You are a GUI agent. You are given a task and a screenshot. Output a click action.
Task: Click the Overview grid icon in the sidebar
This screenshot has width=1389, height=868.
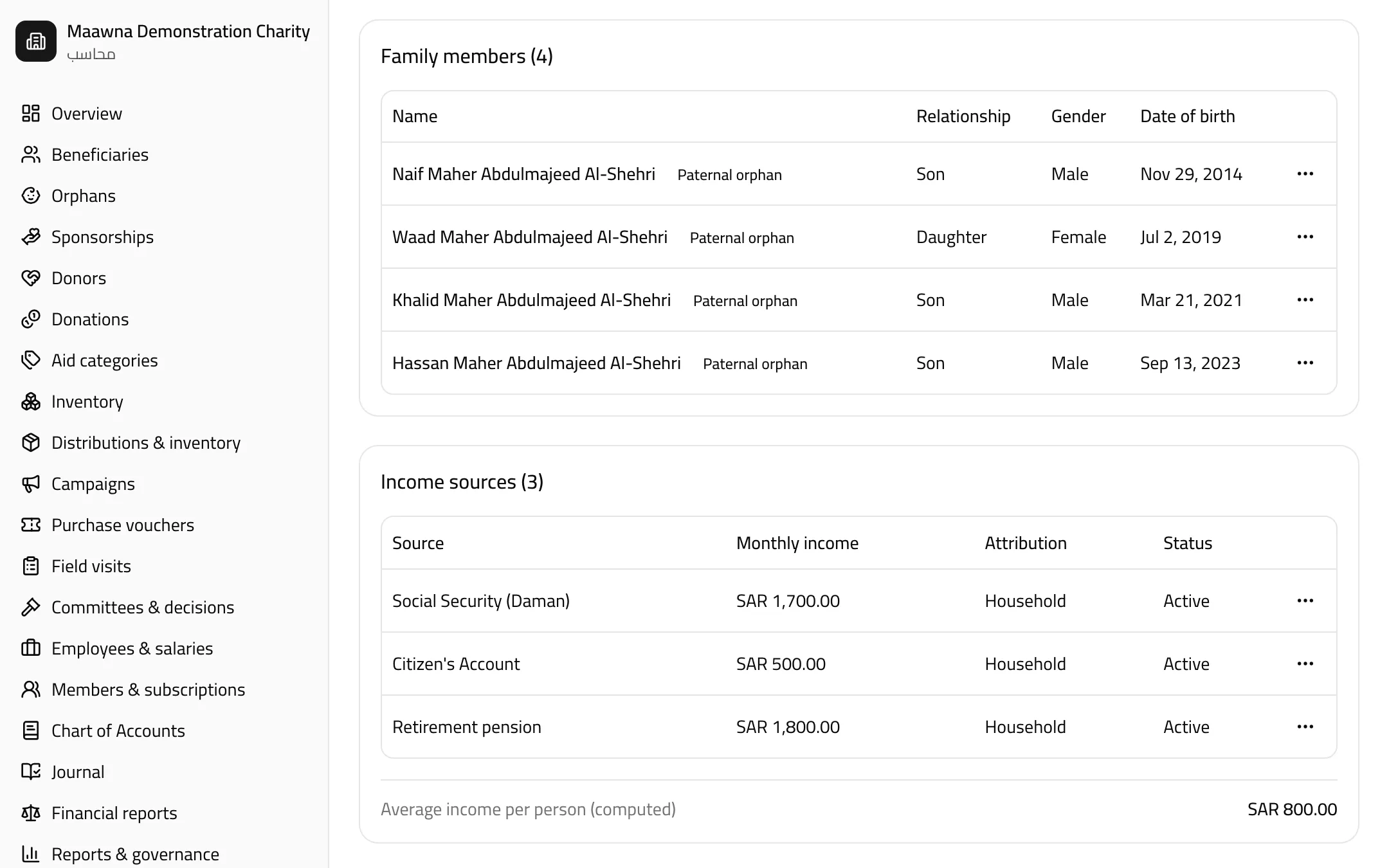click(x=31, y=114)
